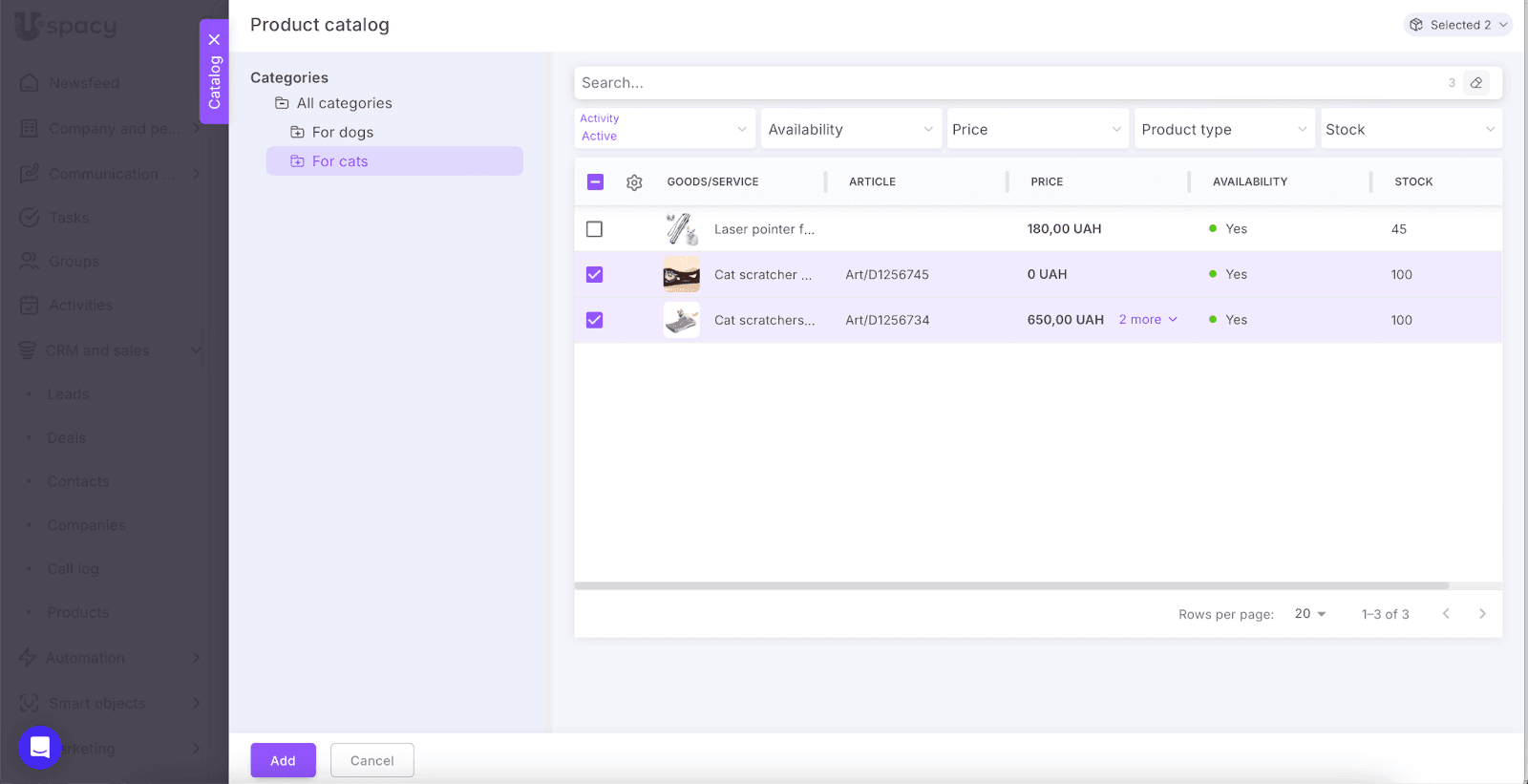1528x784 pixels.
Task: Click the Cancel button
Action: click(x=371, y=760)
